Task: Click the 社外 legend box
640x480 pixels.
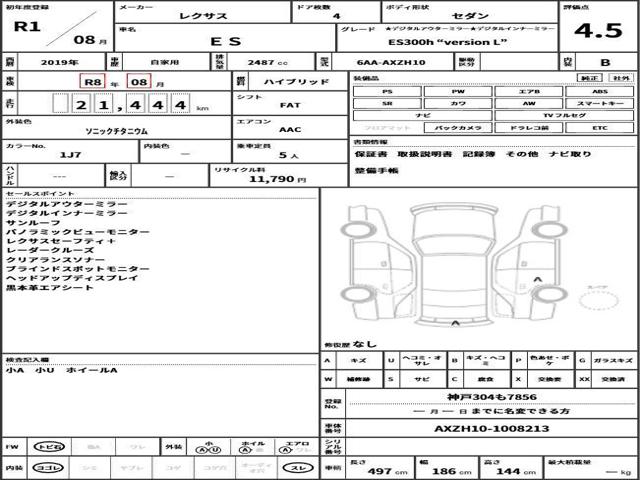Action: coord(620,78)
